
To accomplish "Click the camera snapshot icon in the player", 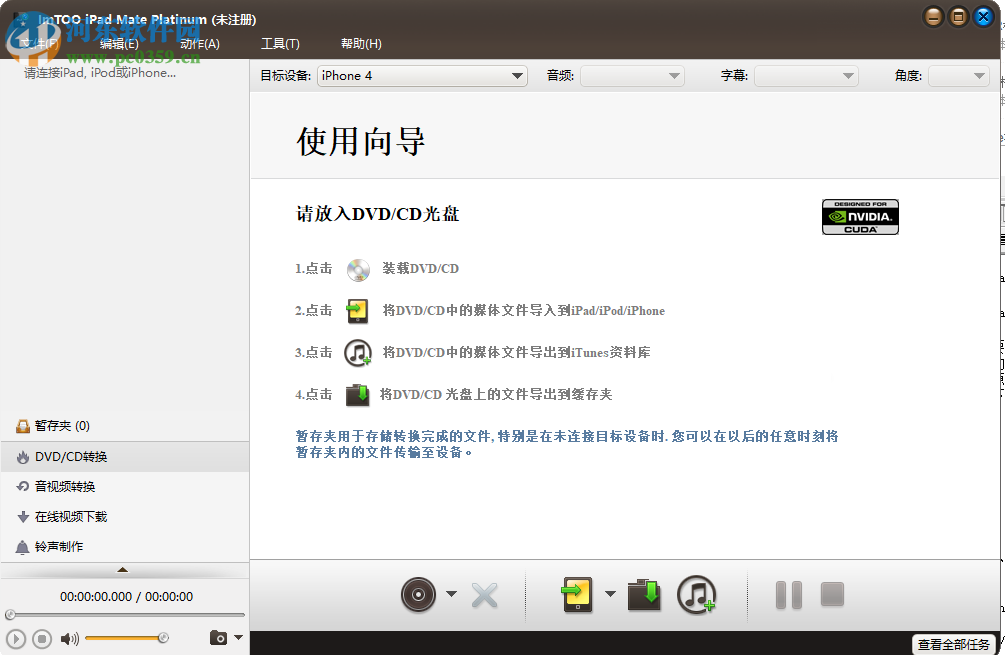I will (x=220, y=638).
